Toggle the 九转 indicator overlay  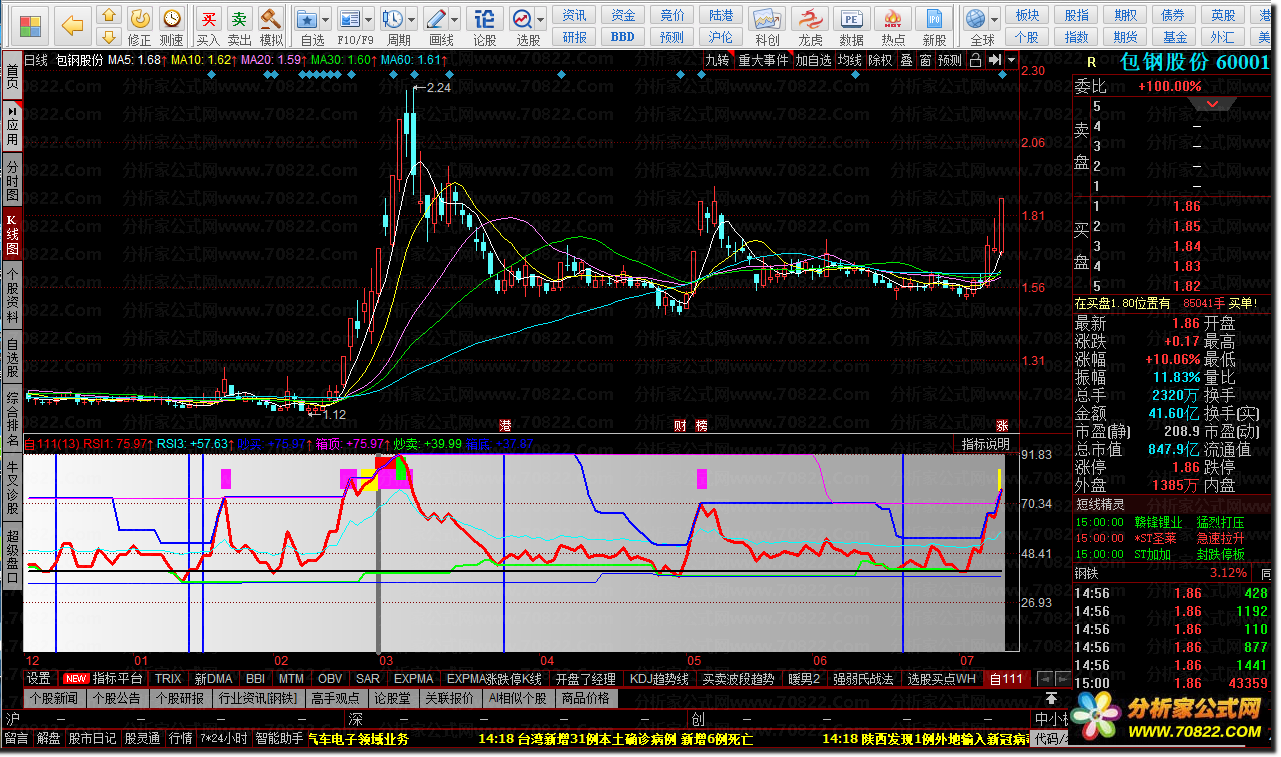click(x=717, y=60)
